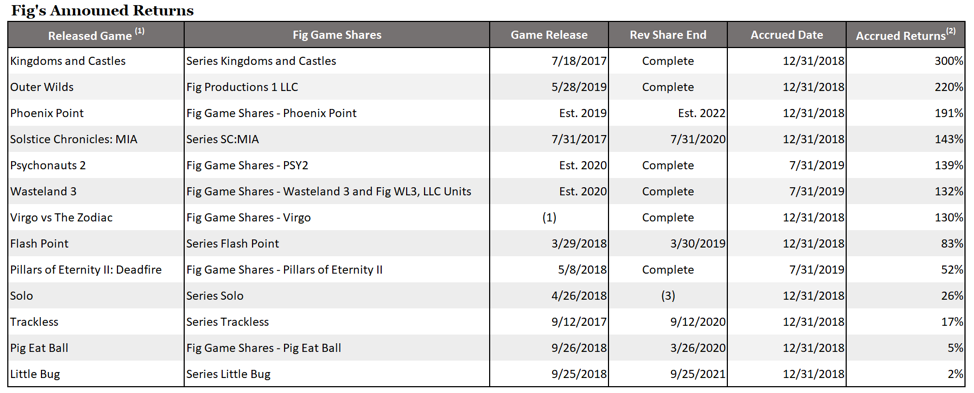
Task: Click the Released Game column header
Action: [x=96, y=35]
